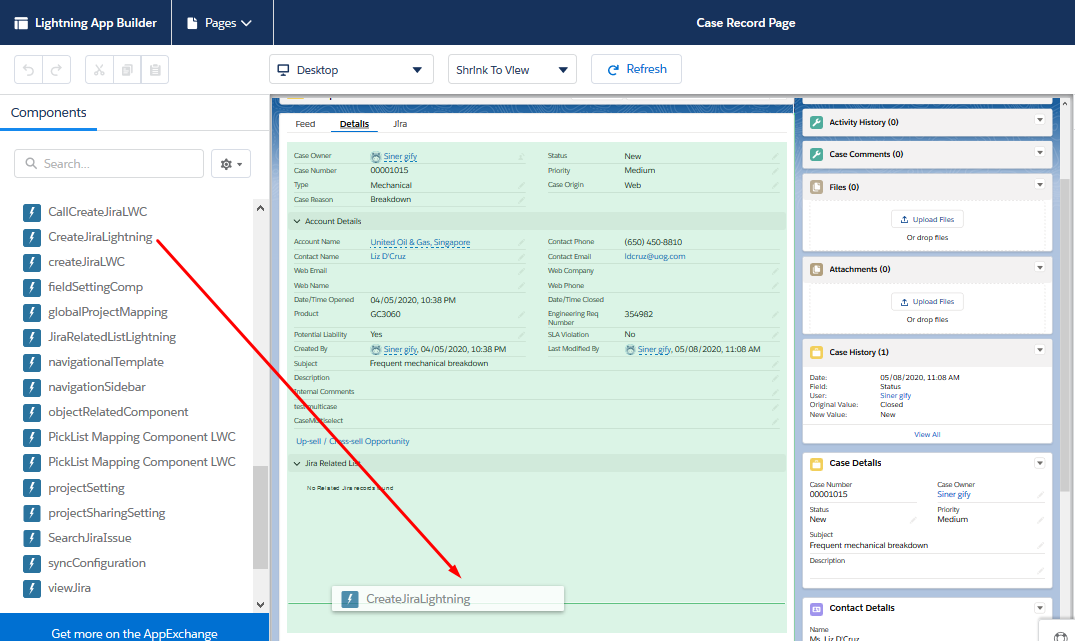The height and width of the screenshot is (641, 1075).
Task: Expand the Activity History card menu
Action: tap(1039, 120)
